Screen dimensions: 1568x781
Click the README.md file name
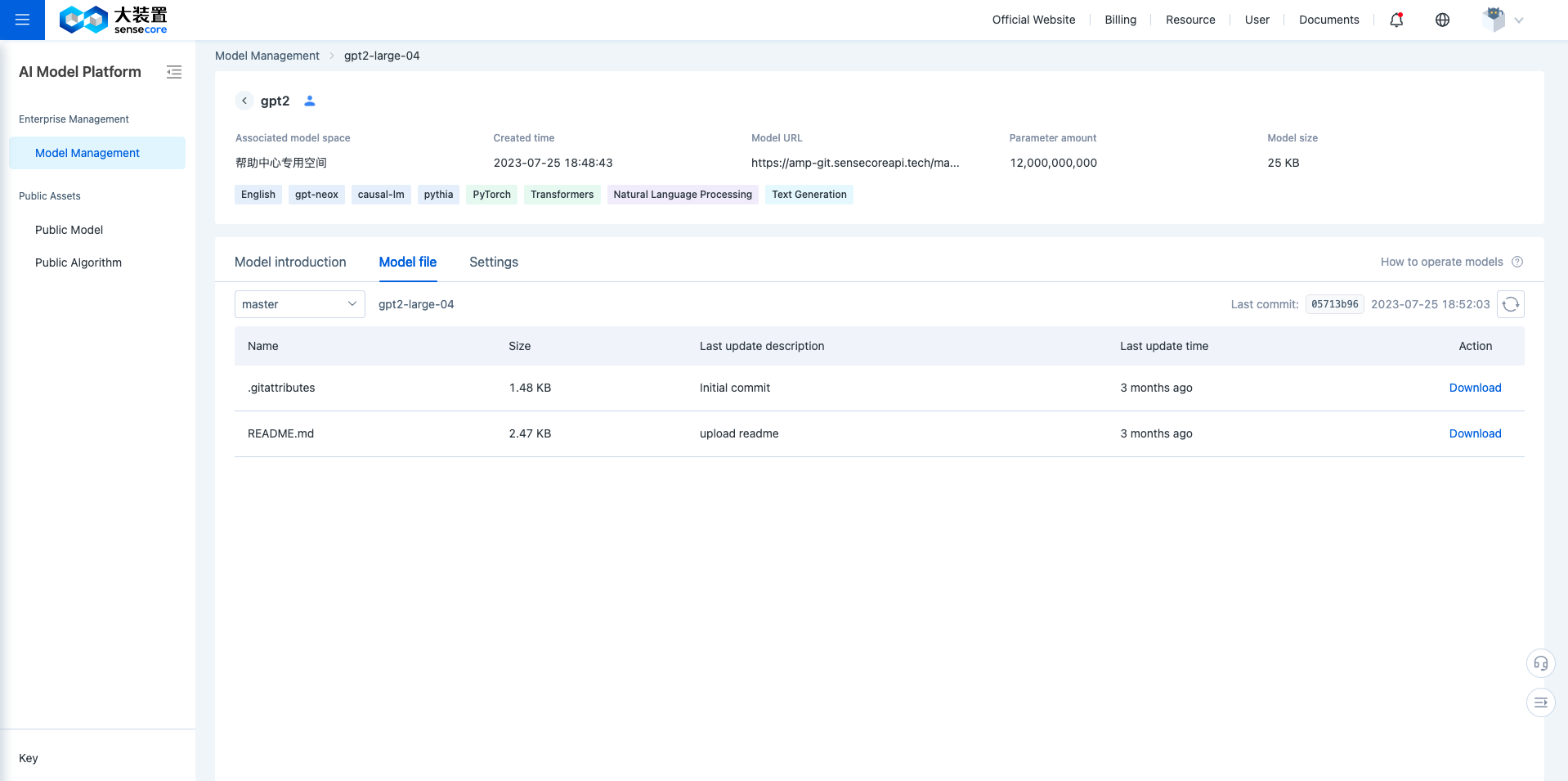click(x=280, y=433)
